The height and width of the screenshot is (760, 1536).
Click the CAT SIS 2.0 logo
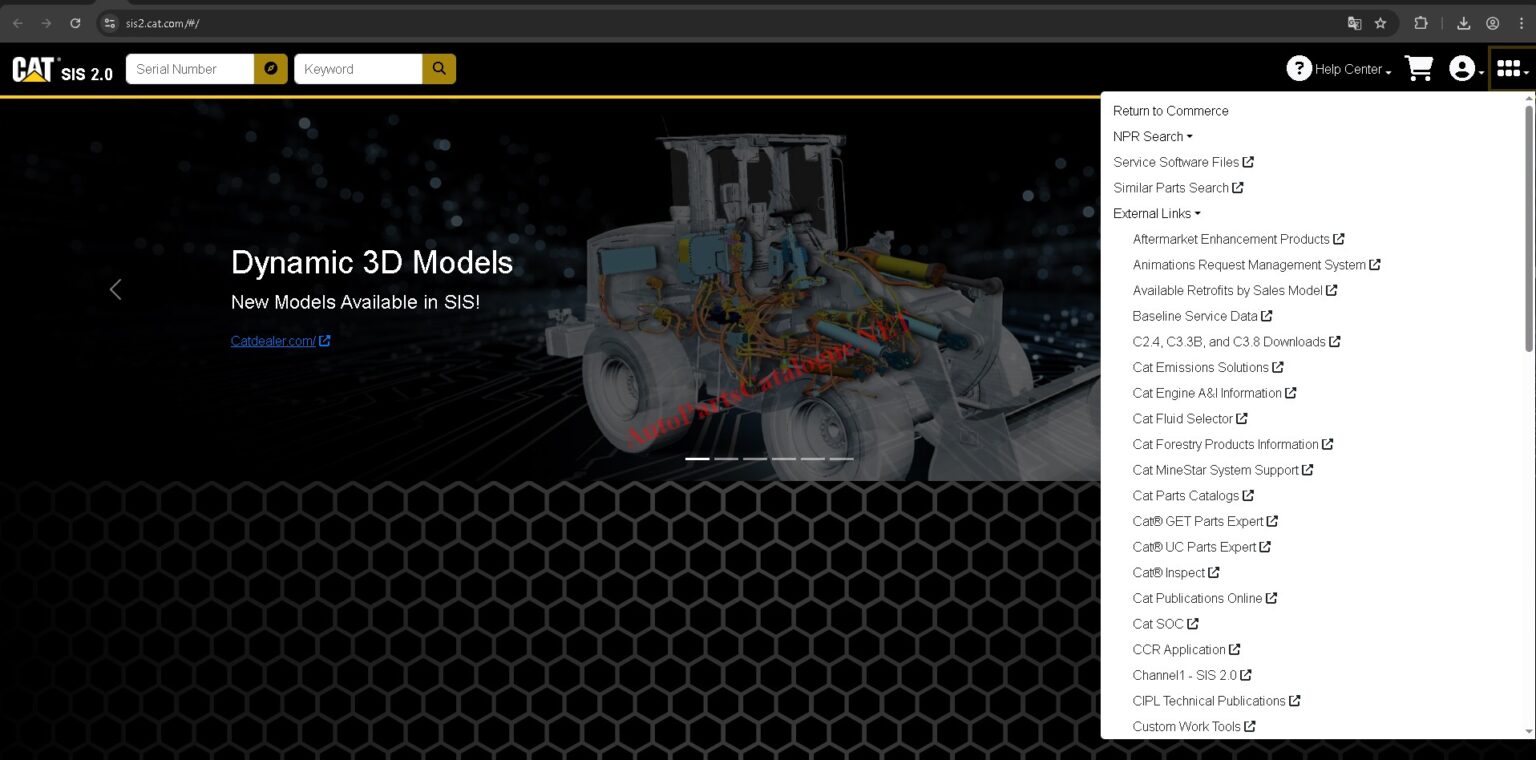62,68
